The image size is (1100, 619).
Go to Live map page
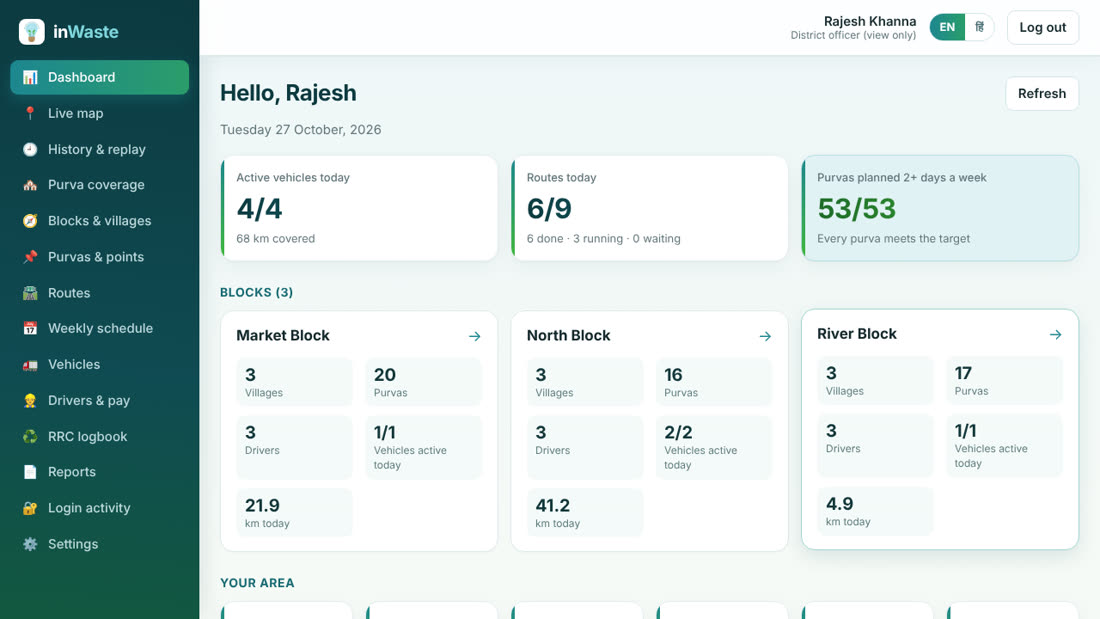(x=100, y=113)
